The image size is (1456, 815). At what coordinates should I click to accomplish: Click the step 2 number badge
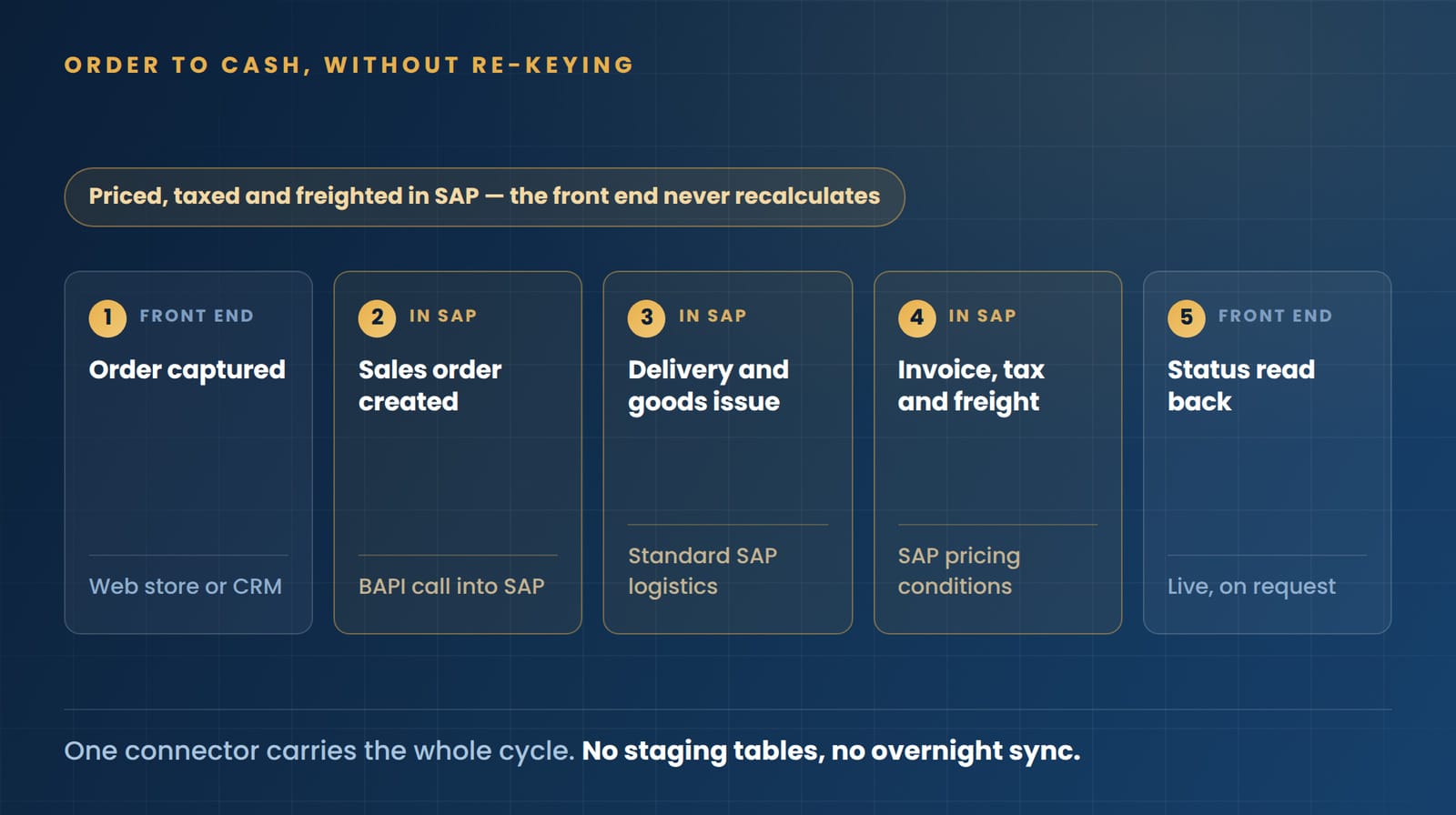click(377, 317)
